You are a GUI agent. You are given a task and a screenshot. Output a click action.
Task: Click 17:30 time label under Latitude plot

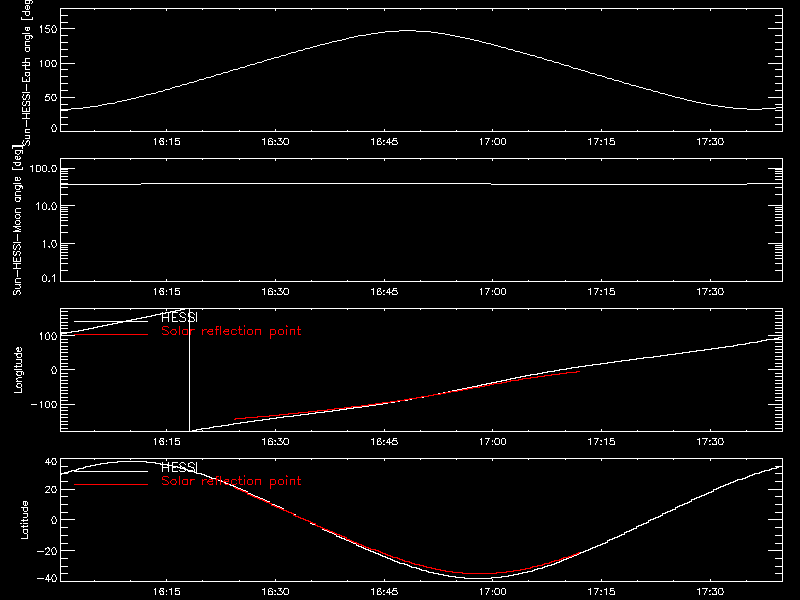tap(710, 592)
